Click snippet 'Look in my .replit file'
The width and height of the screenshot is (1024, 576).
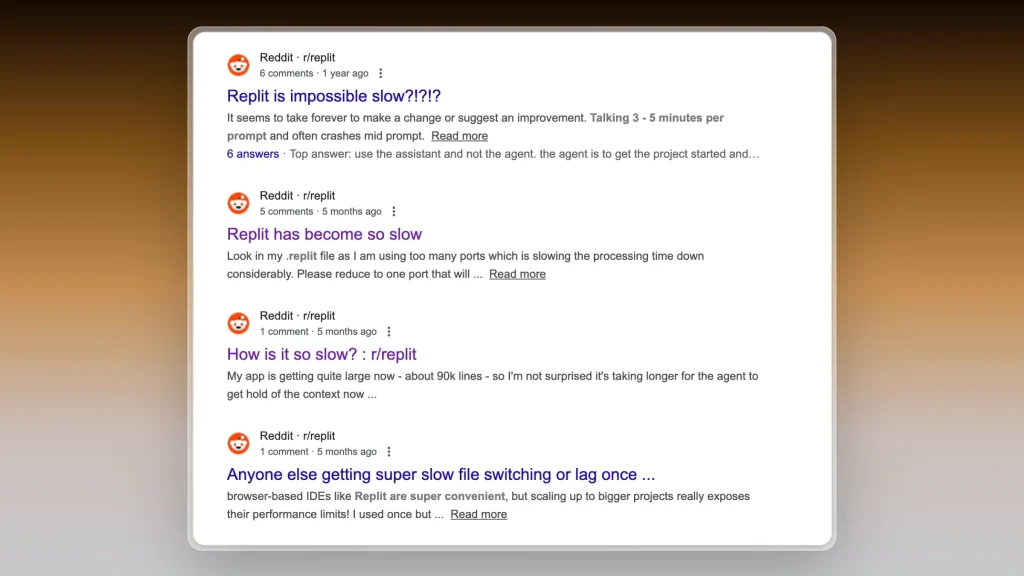pyautogui.click(x=465, y=265)
